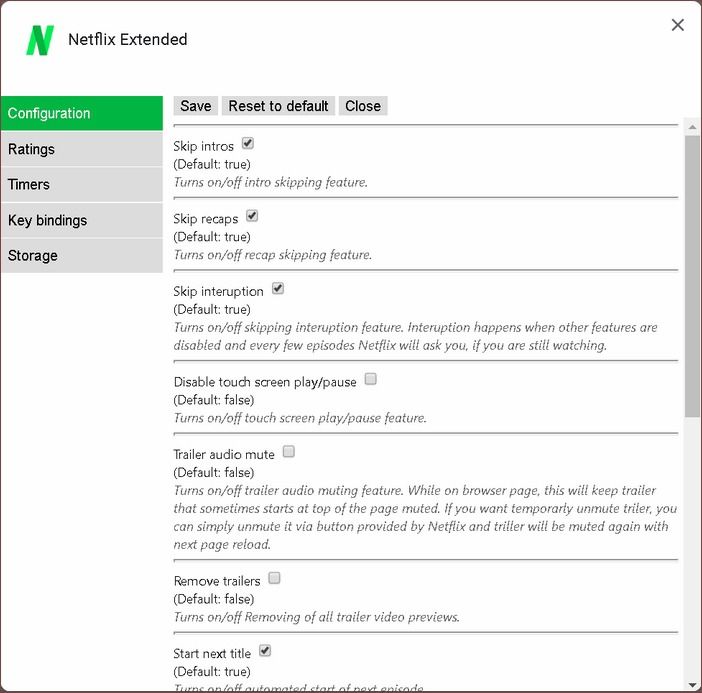The image size is (702, 693).
Task: Click the Skip interuption label
Action: [218, 291]
